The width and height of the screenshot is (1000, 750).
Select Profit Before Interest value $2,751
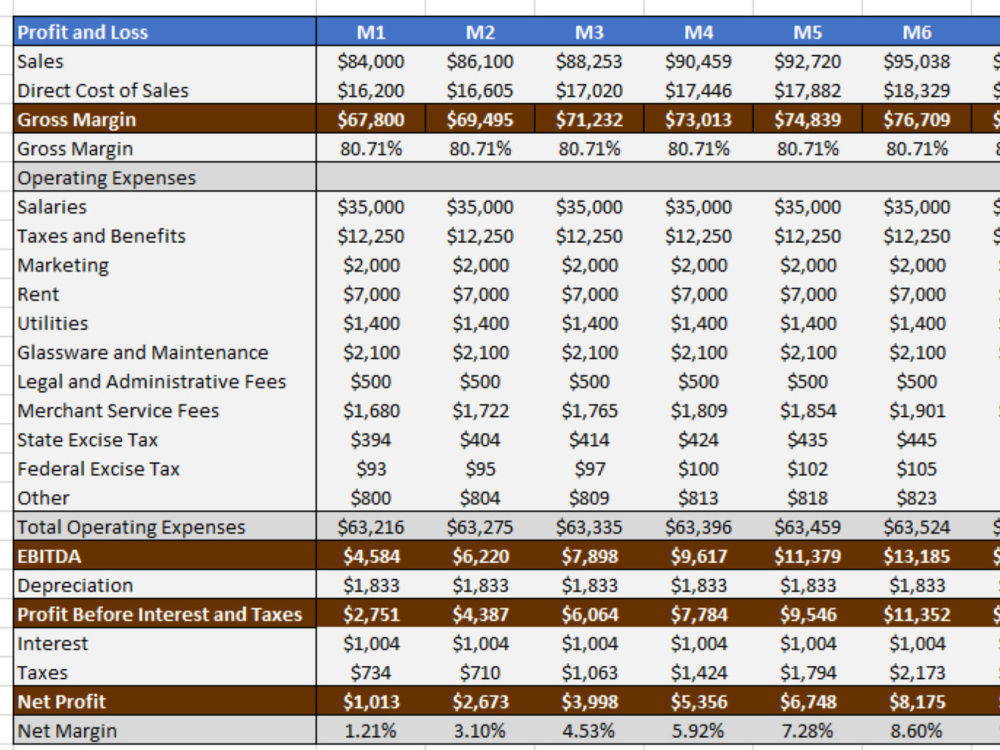coord(371,614)
